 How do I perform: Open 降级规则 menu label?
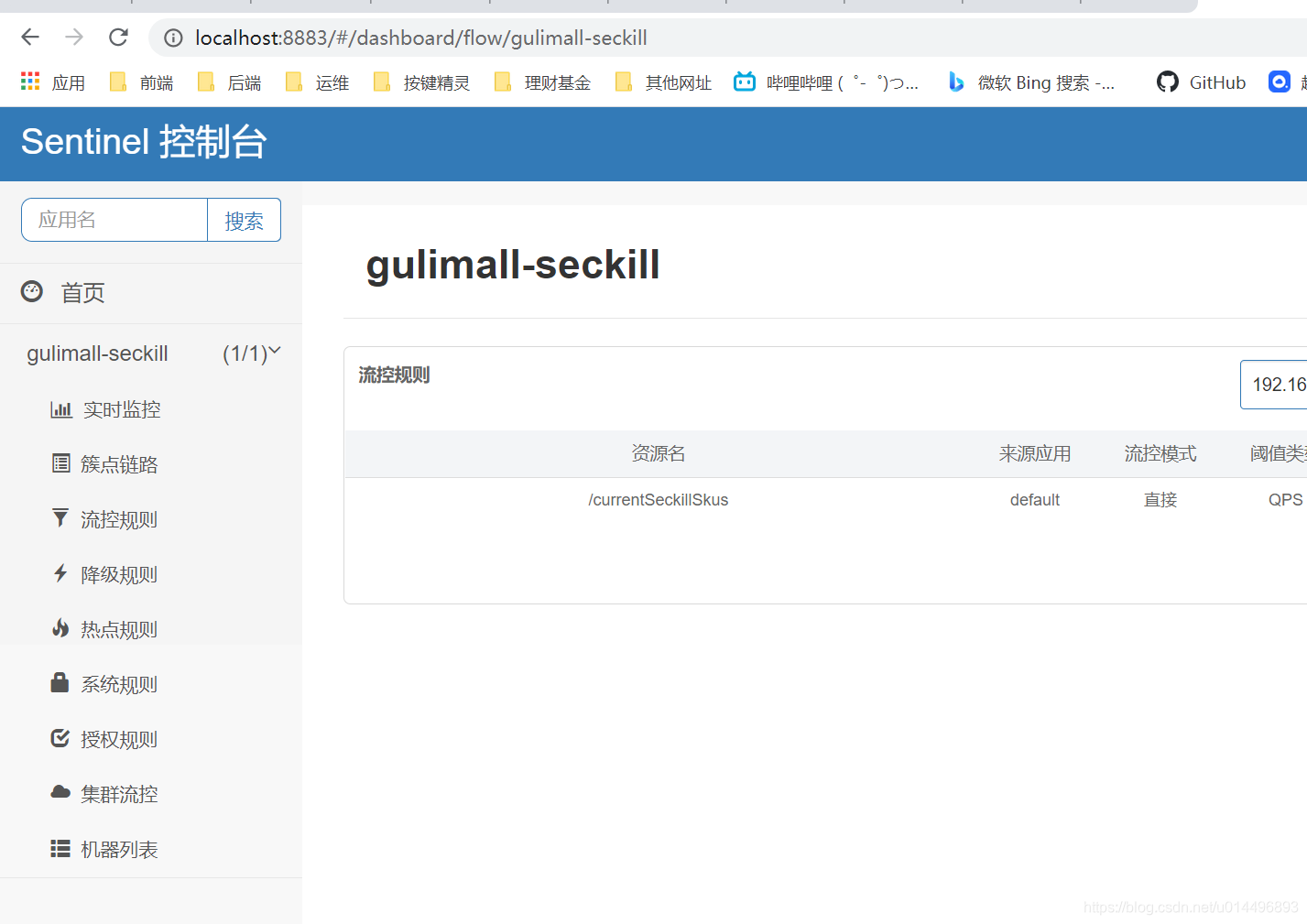pyautogui.click(x=119, y=574)
